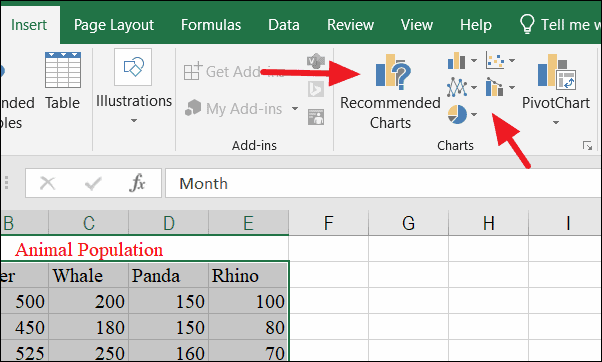The image size is (602, 362).
Task: Select column I header
Action: (x=566, y=223)
